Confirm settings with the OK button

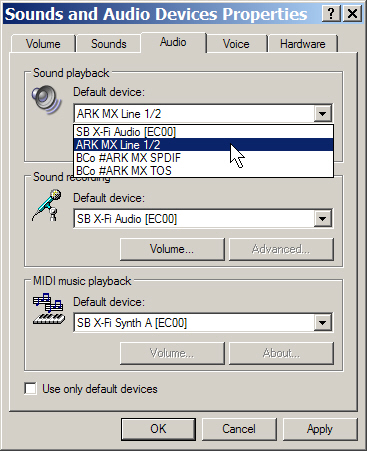click(x=158, y=429)
